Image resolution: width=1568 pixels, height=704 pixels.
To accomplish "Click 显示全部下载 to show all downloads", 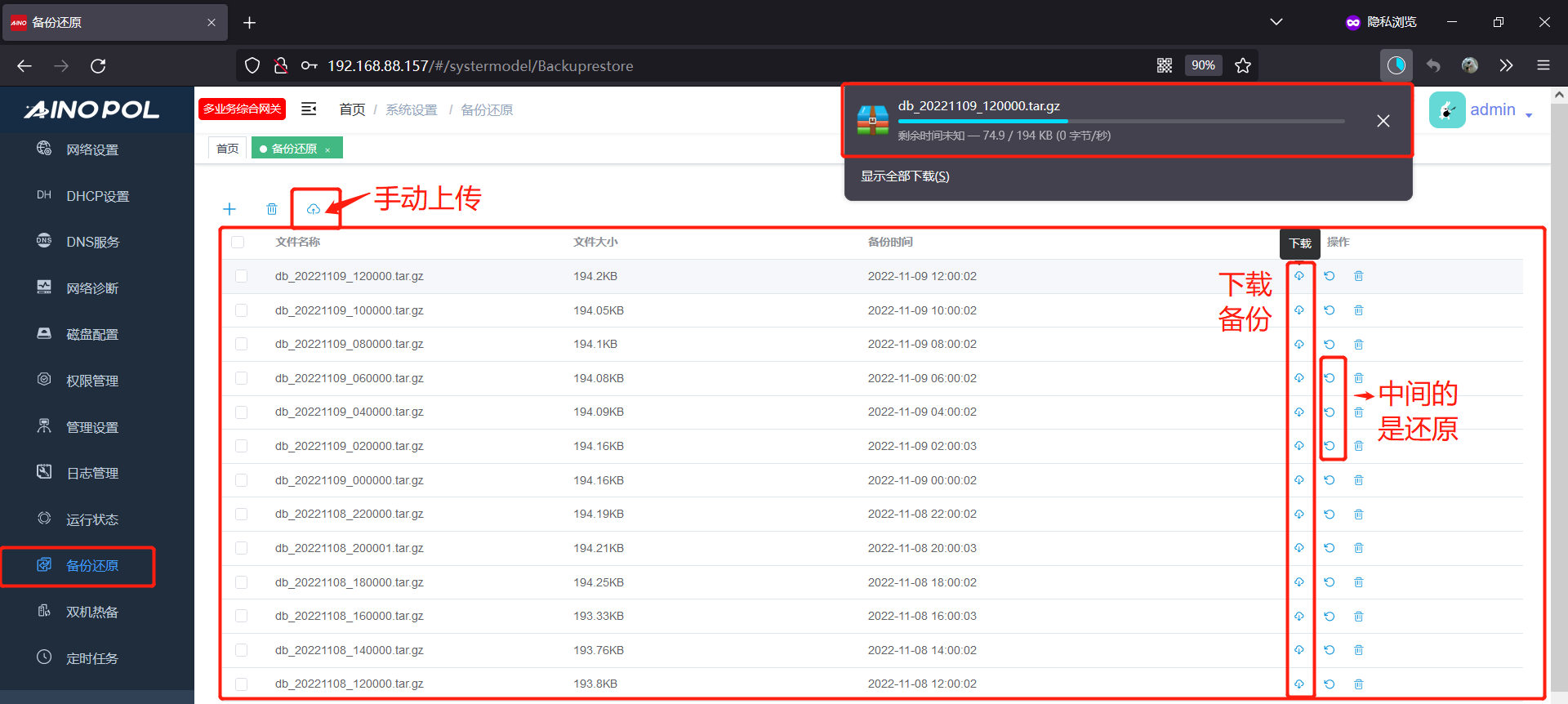I will click(x=905, y=176).
